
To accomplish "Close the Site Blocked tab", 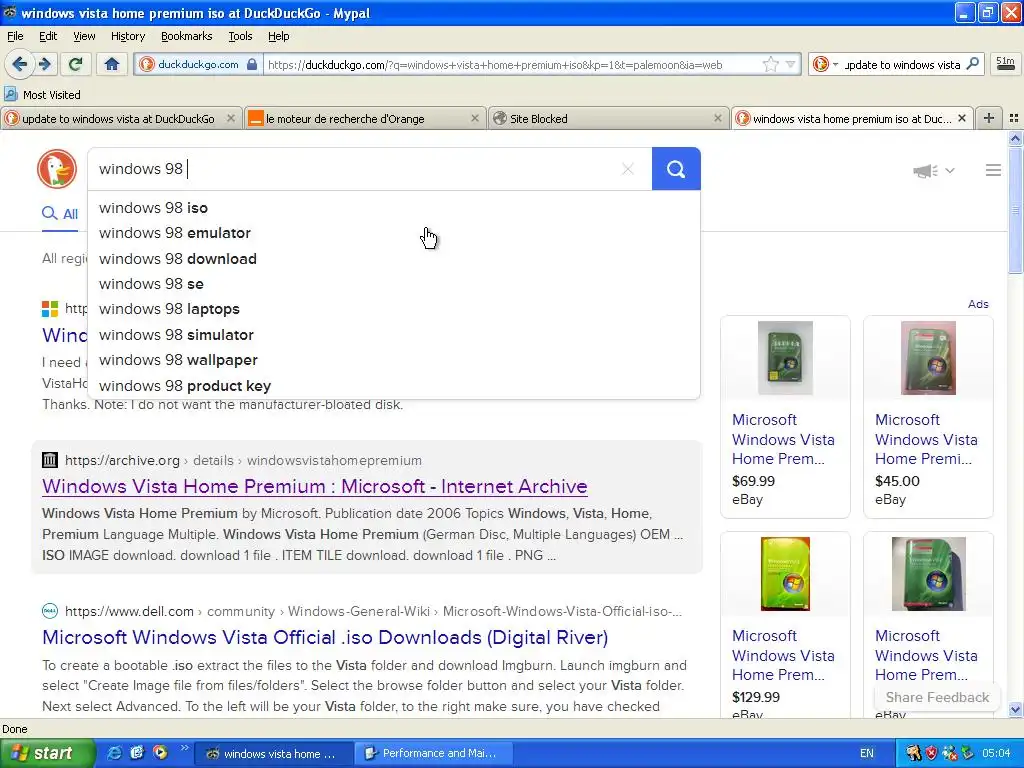I will [x=718, y=118].
